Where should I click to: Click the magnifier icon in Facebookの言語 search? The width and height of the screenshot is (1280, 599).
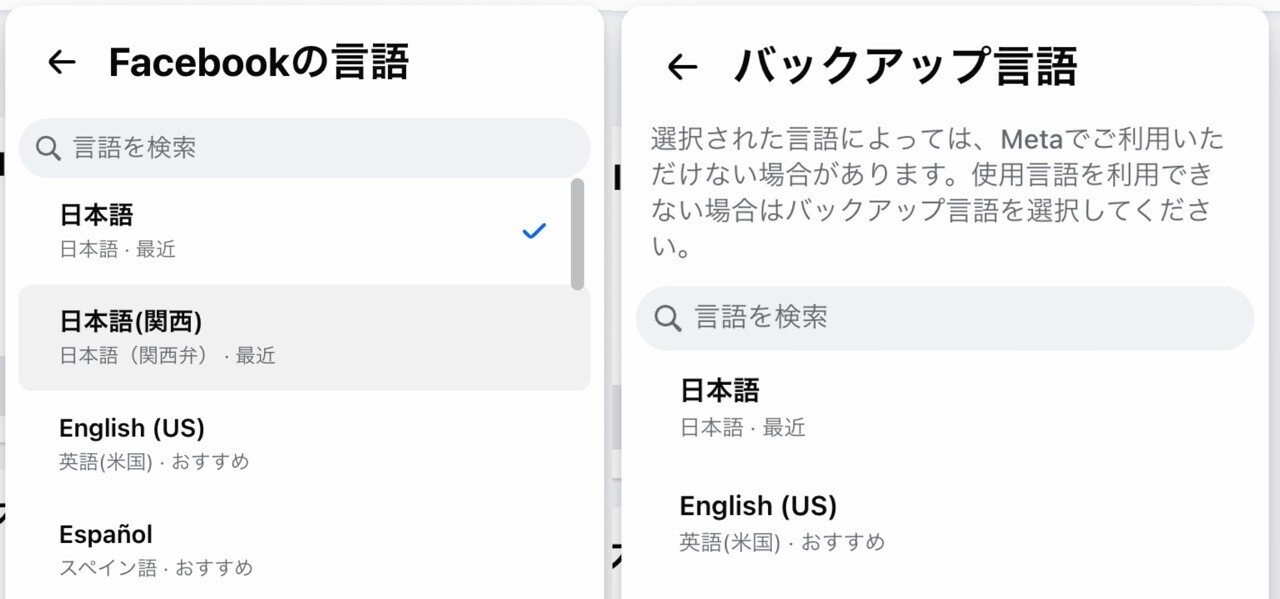tap(48, 148)
